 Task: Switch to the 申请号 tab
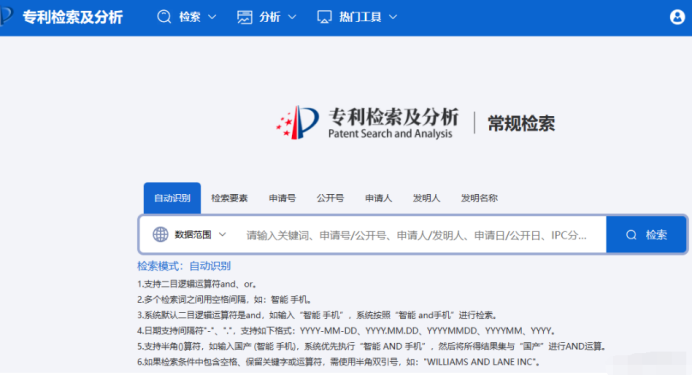point(282,198)
